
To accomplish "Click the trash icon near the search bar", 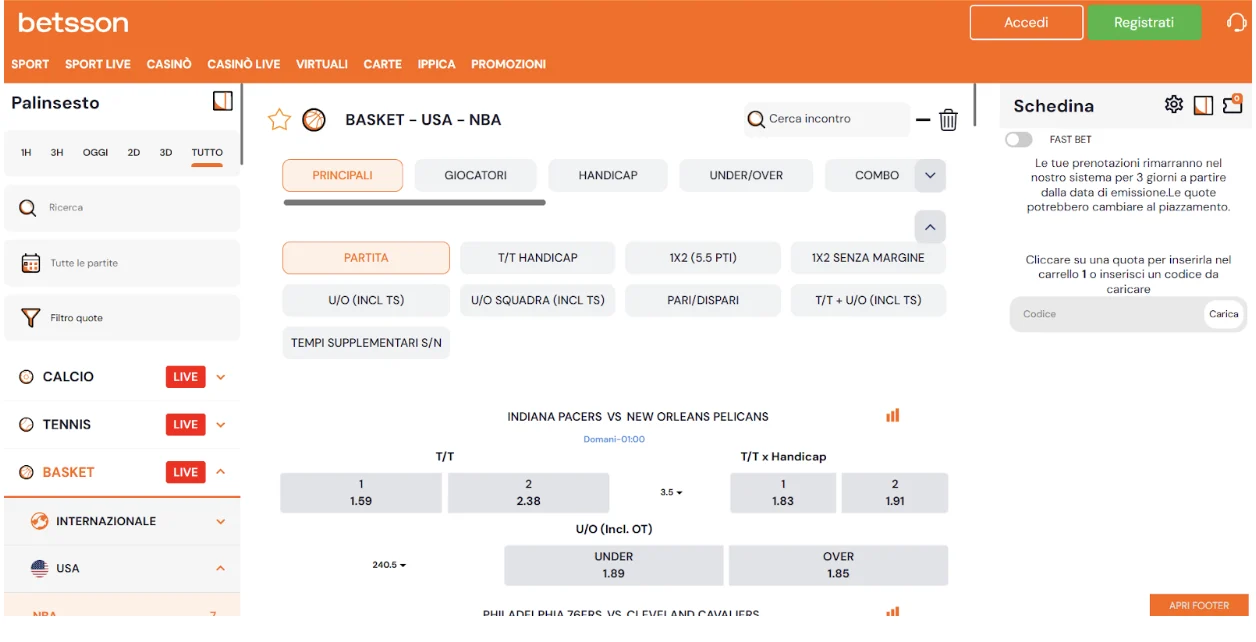I will 948,119.
